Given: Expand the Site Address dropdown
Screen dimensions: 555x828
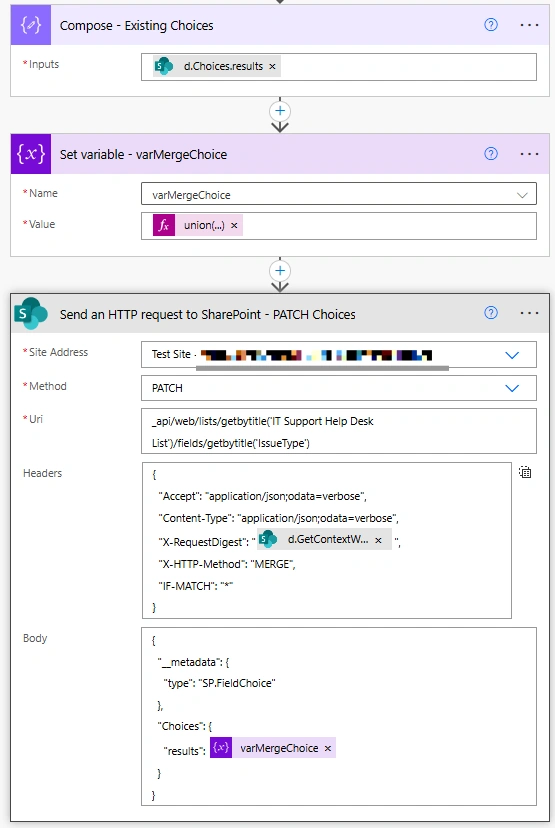Looking at the screenshot, I should point(512,355).
